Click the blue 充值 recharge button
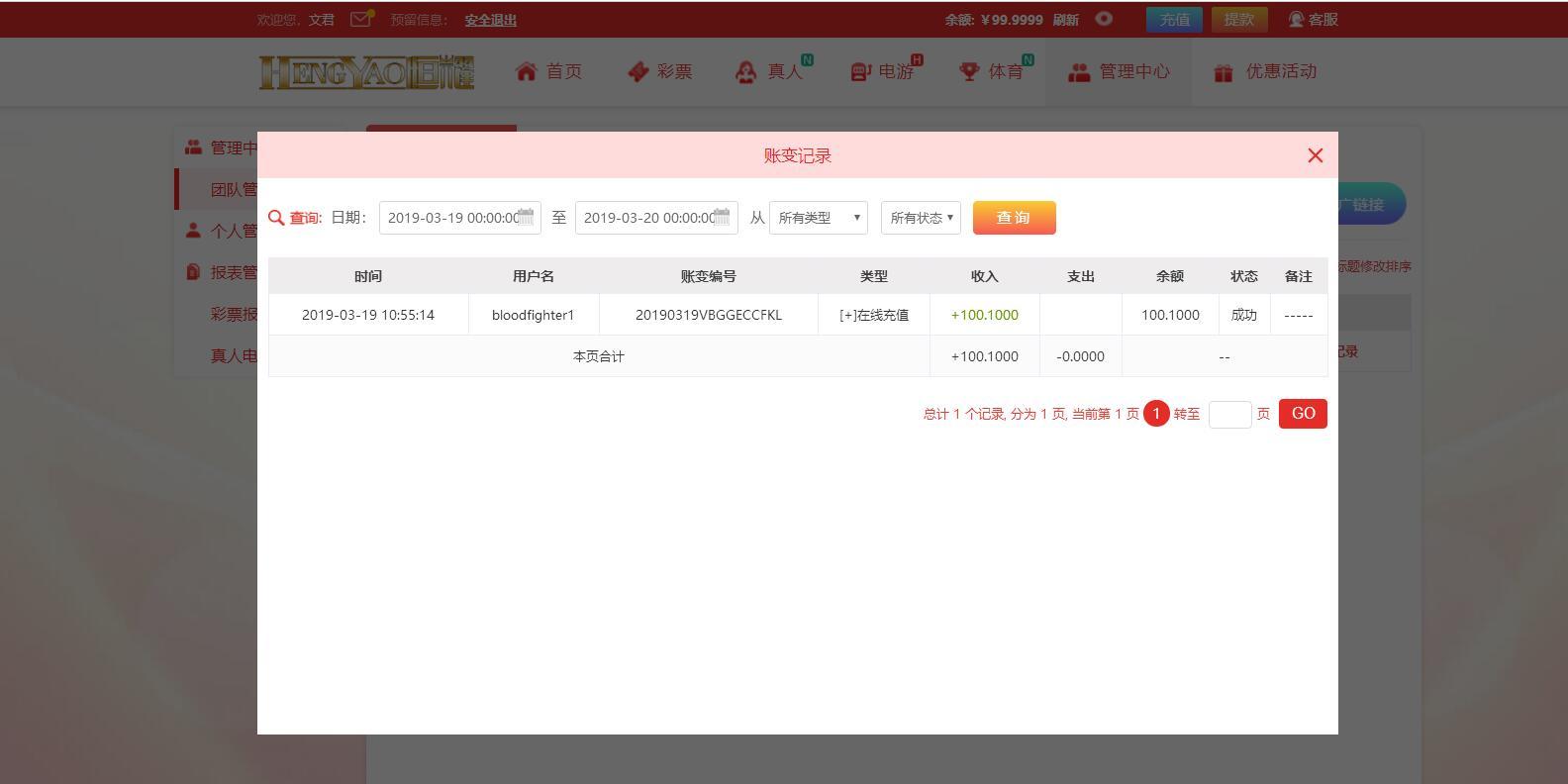 point(1175,19)
